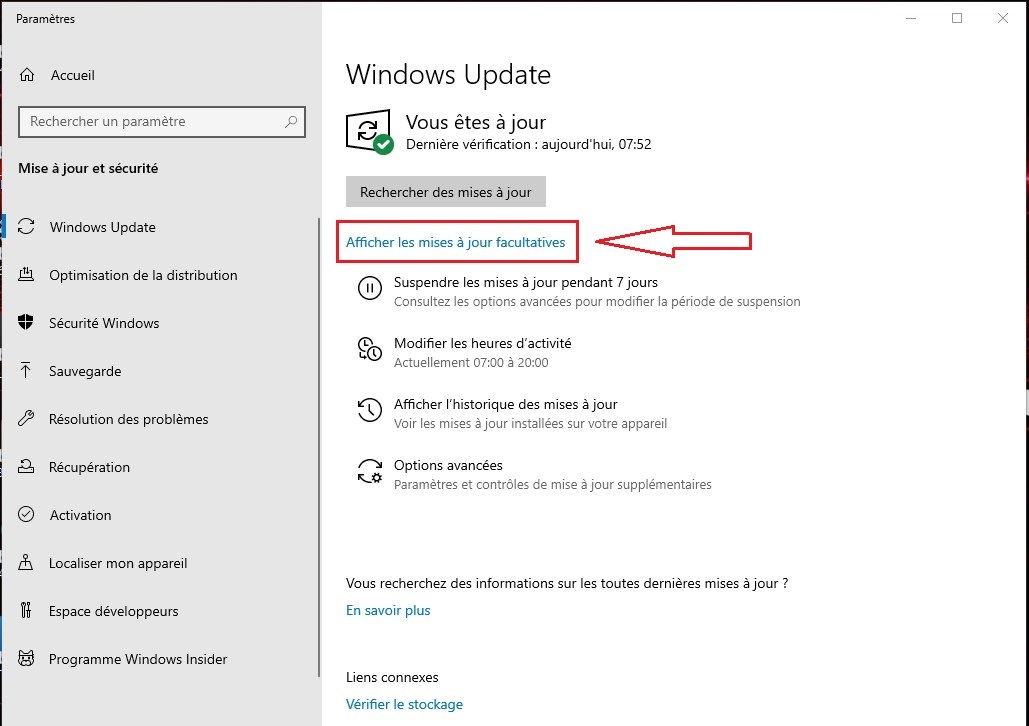This screenshot has width=1029, height=726.
Task: Click the Récupération icon in sidebar
Action: pos(26,466)
